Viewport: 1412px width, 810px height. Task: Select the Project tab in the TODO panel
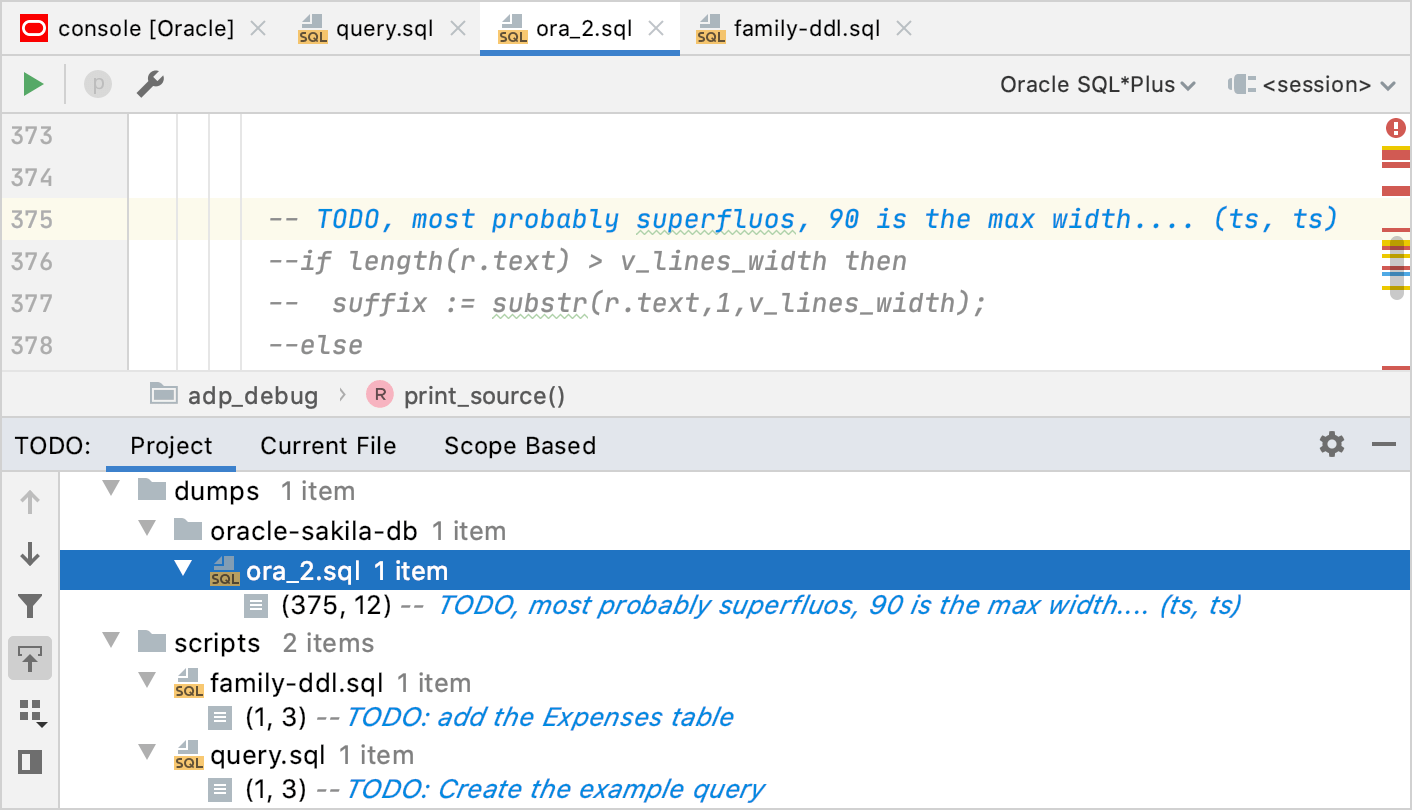coord(171,446)
